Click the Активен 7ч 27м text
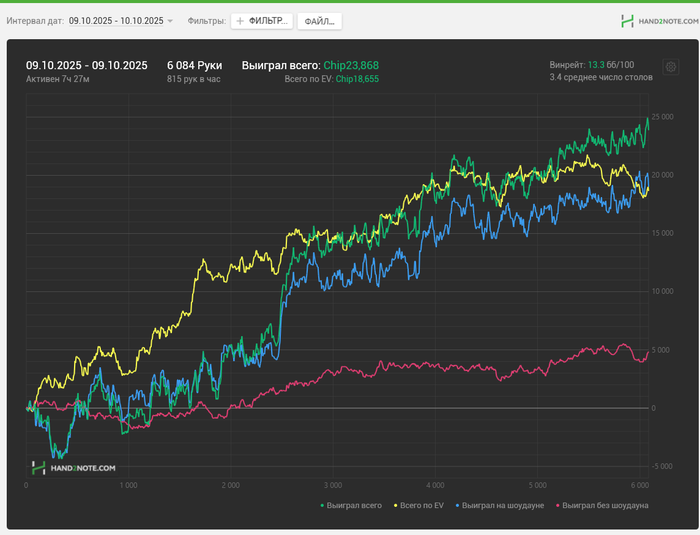 coord(58,79)
